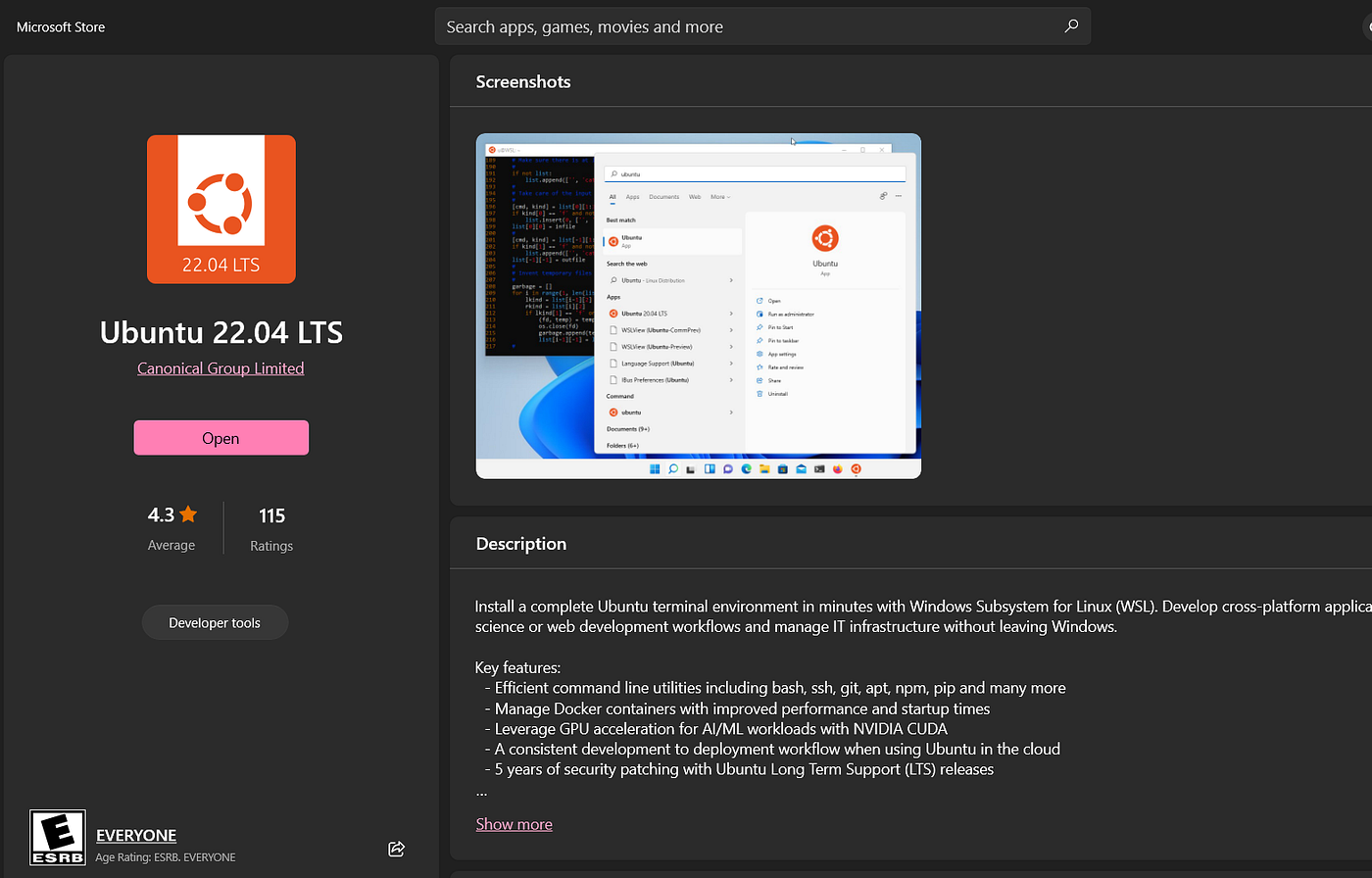Viewport: 1372px width, 878px height.
Task: Click the ESRB E rating badge
Action: pos(58,838)
